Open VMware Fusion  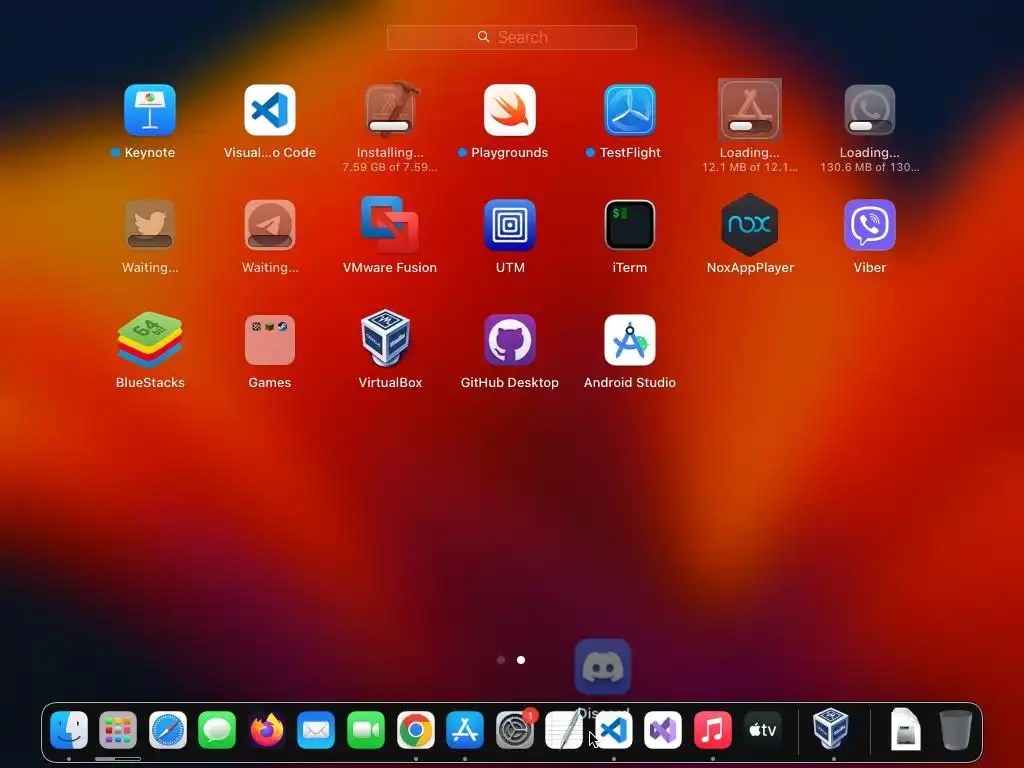point(390,225)
